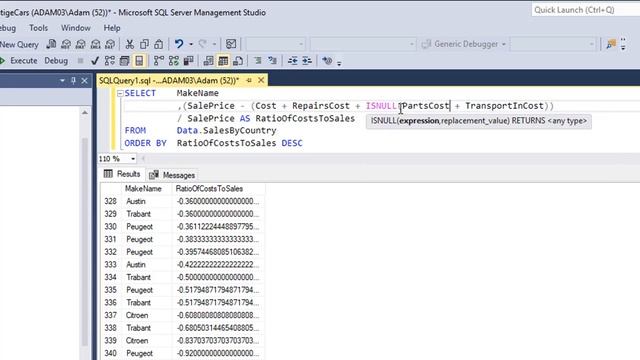Switch output to Results to Text
This screenshot has height=360, width=640.
(208, 61)
